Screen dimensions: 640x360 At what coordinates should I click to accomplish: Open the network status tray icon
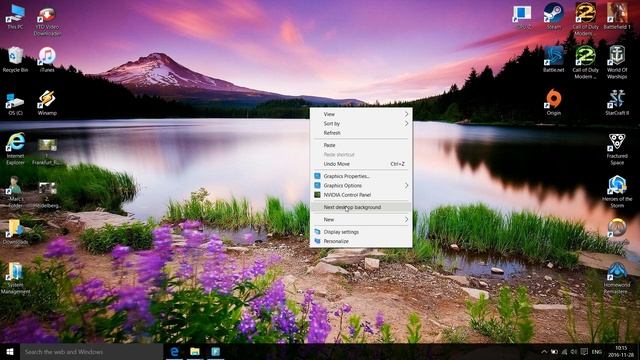pos(564,352)
